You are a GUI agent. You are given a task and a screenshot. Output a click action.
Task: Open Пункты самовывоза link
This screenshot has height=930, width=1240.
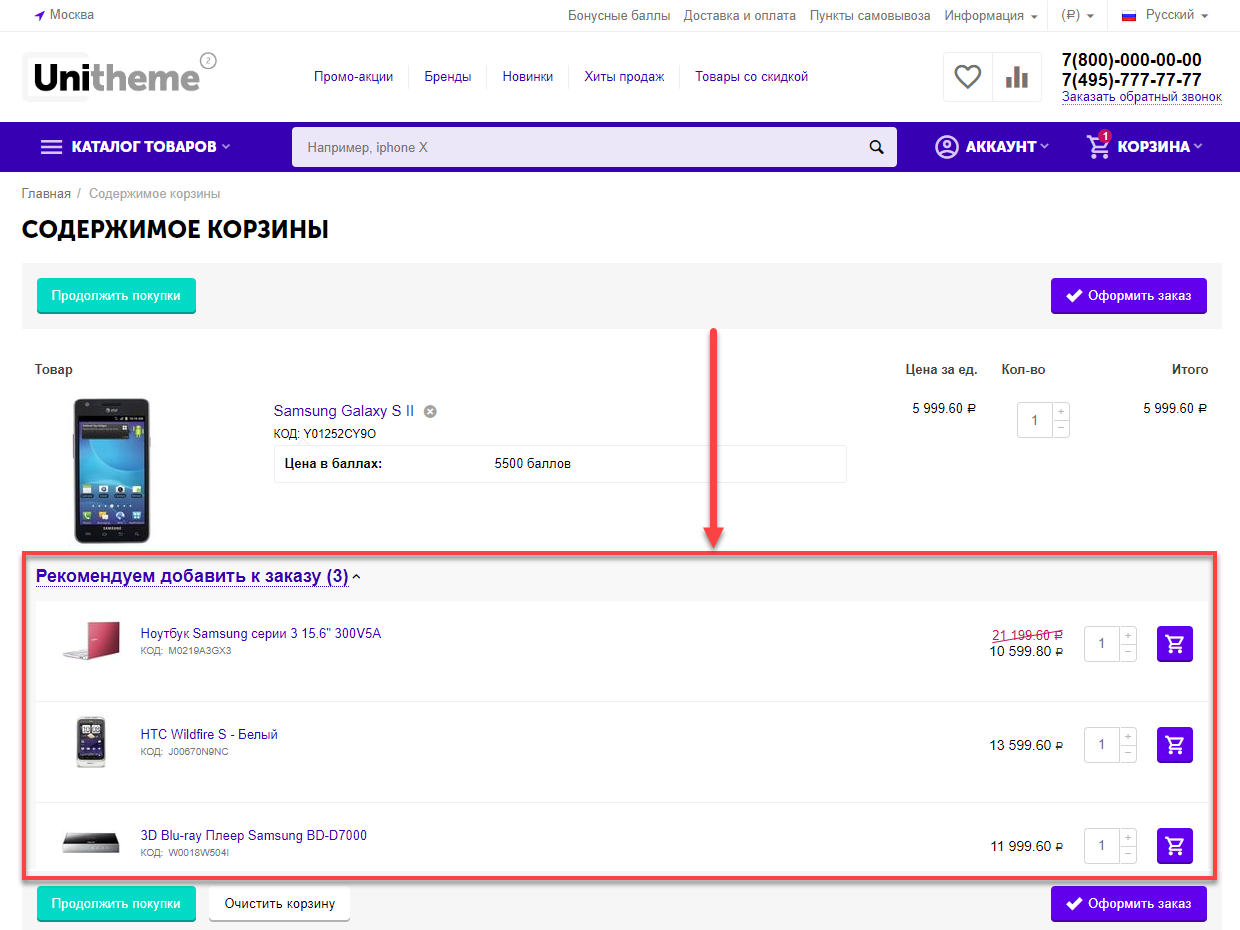(x=870, y=15)
